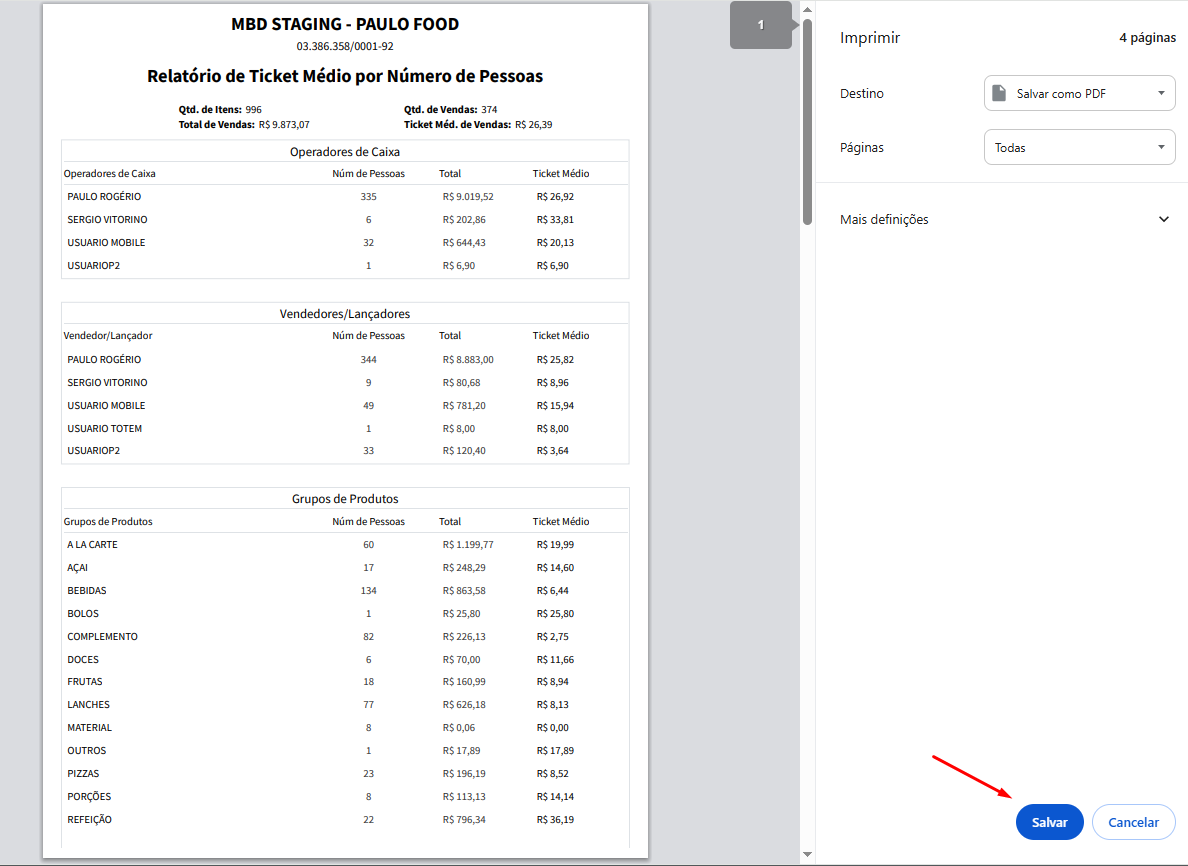Click the 4 páginas page count label

coord(1146,38)
